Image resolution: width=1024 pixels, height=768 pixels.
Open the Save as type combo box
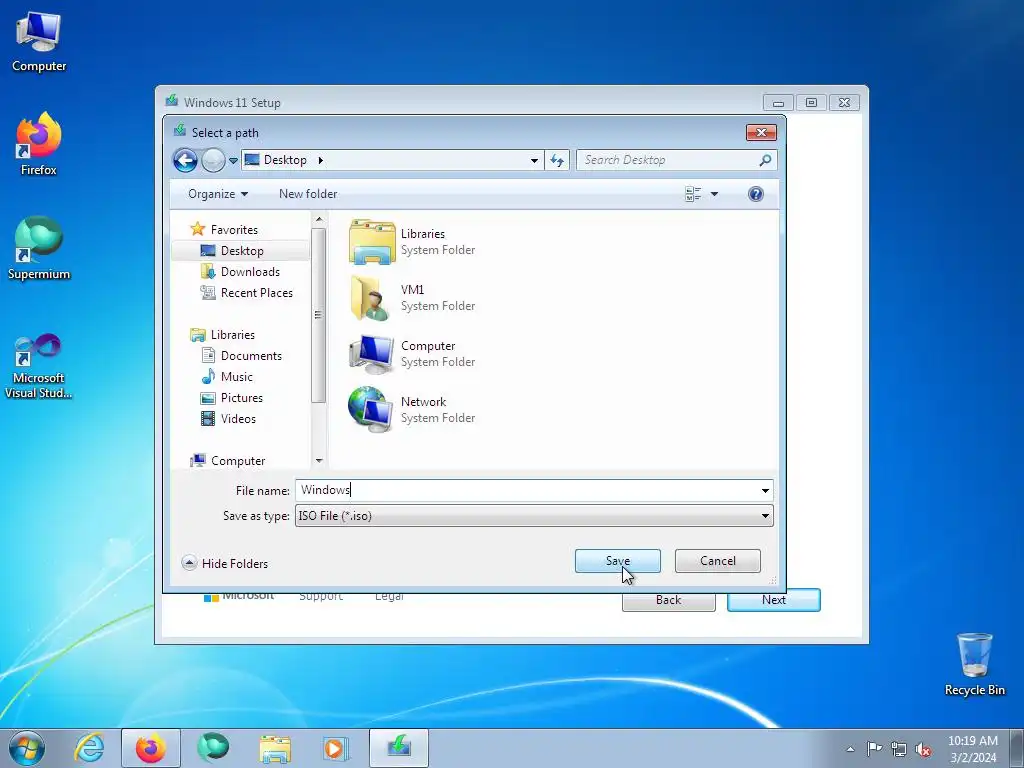(x=534, y=516)
